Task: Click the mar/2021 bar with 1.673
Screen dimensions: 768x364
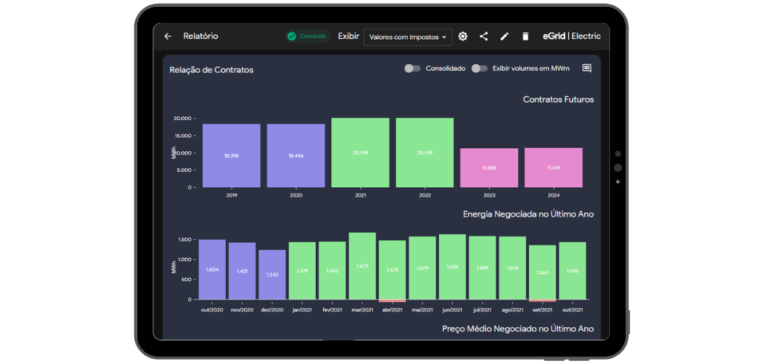Action: click(x=362, y=266)
